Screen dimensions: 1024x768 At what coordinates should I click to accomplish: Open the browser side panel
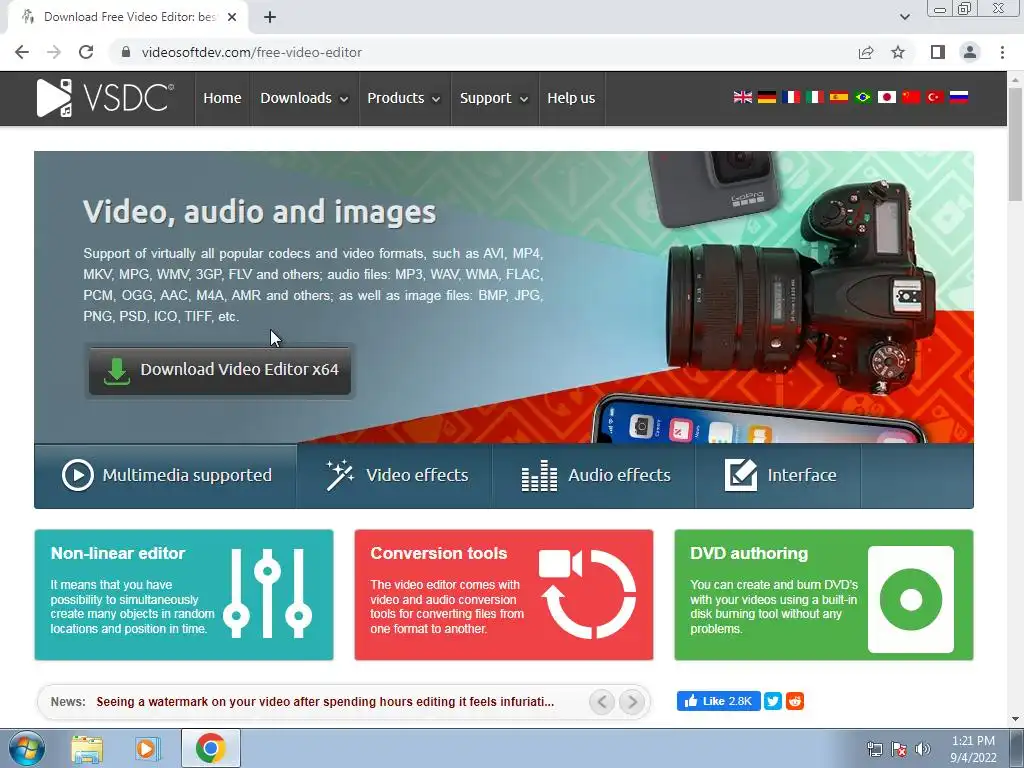point(938,52)
